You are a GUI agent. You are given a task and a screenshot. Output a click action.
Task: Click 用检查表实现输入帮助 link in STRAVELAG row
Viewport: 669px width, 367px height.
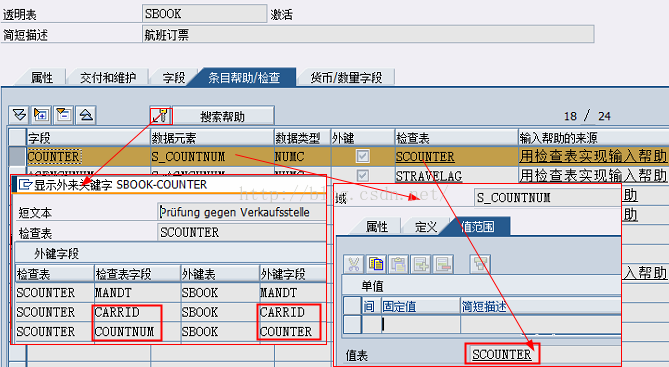[x=593, y=175]
